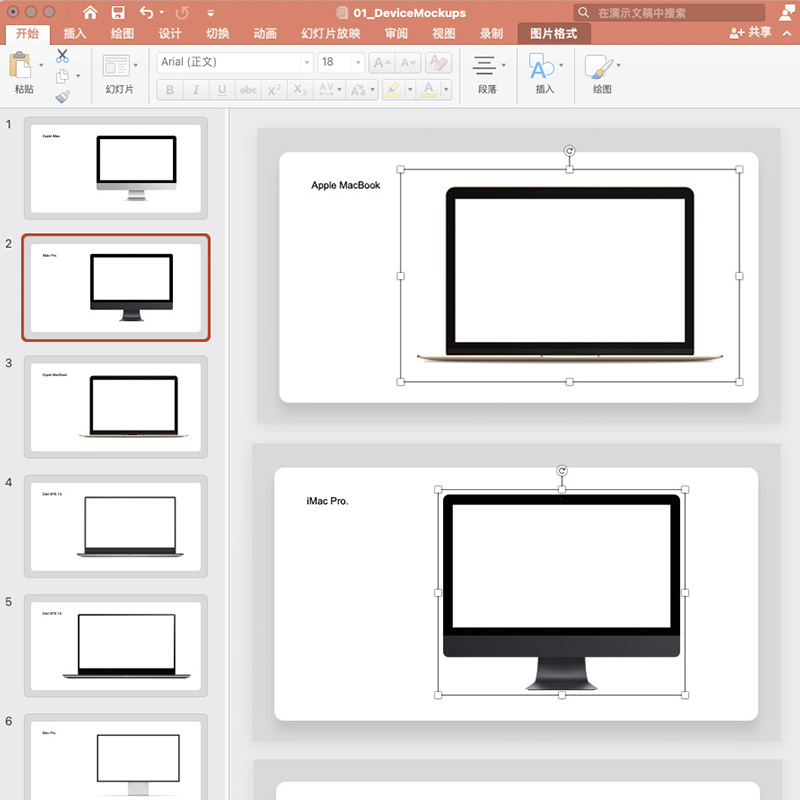This screenshot has width=800, height=800.
Task: Select the MacBook mockup image
Action: tap(569, 276)
